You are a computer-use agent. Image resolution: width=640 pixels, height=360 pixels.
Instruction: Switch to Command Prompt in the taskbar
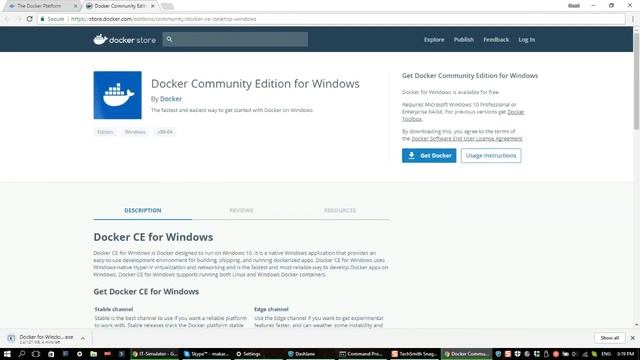[361, 354]
